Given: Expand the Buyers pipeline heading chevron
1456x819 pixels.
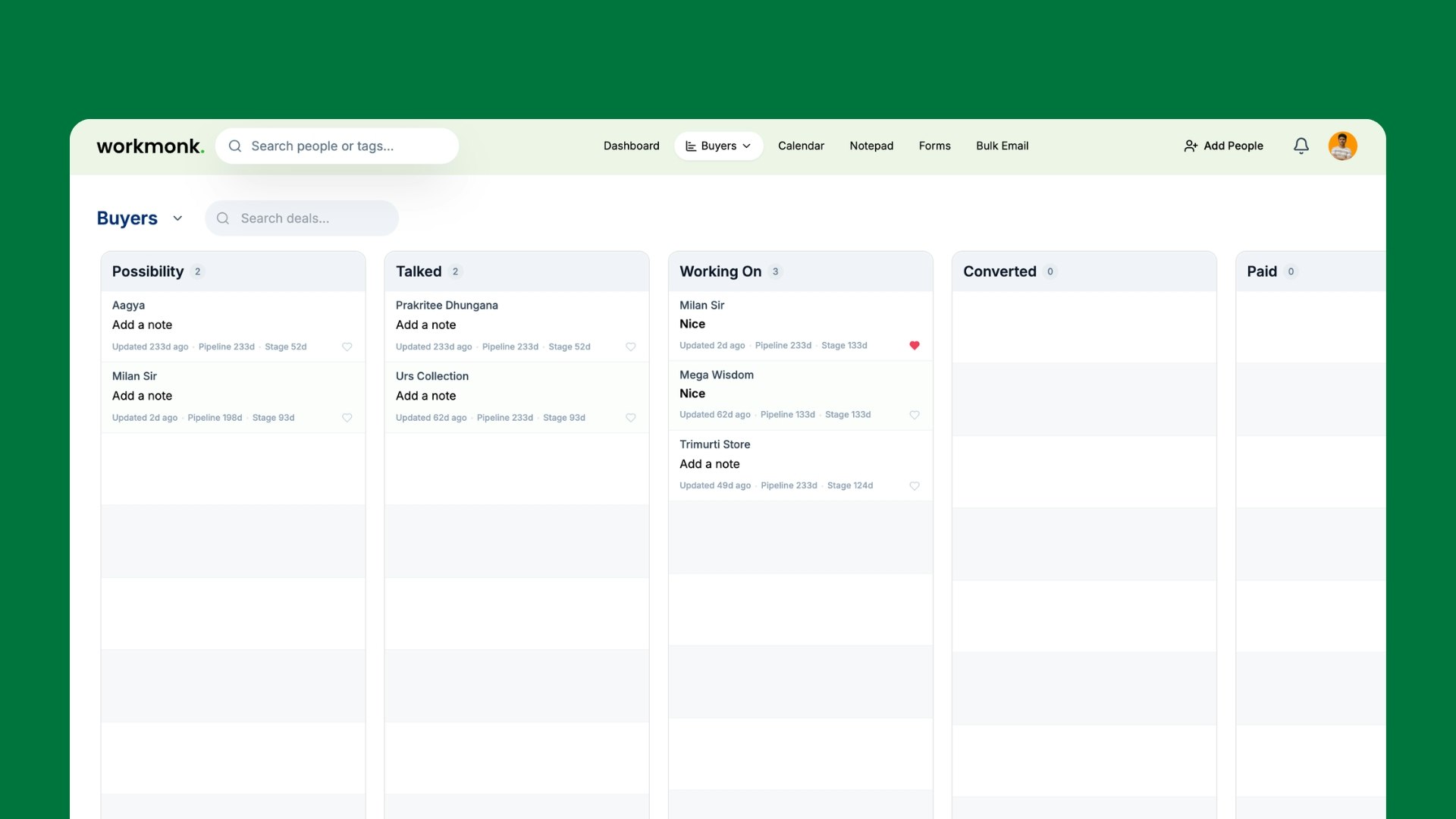Looking at the screenshot, I should [177, 218].
